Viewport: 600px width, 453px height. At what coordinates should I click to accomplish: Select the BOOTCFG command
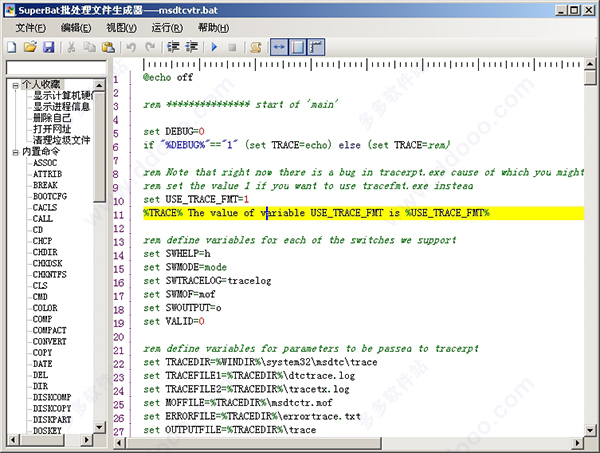coord(50,196)
